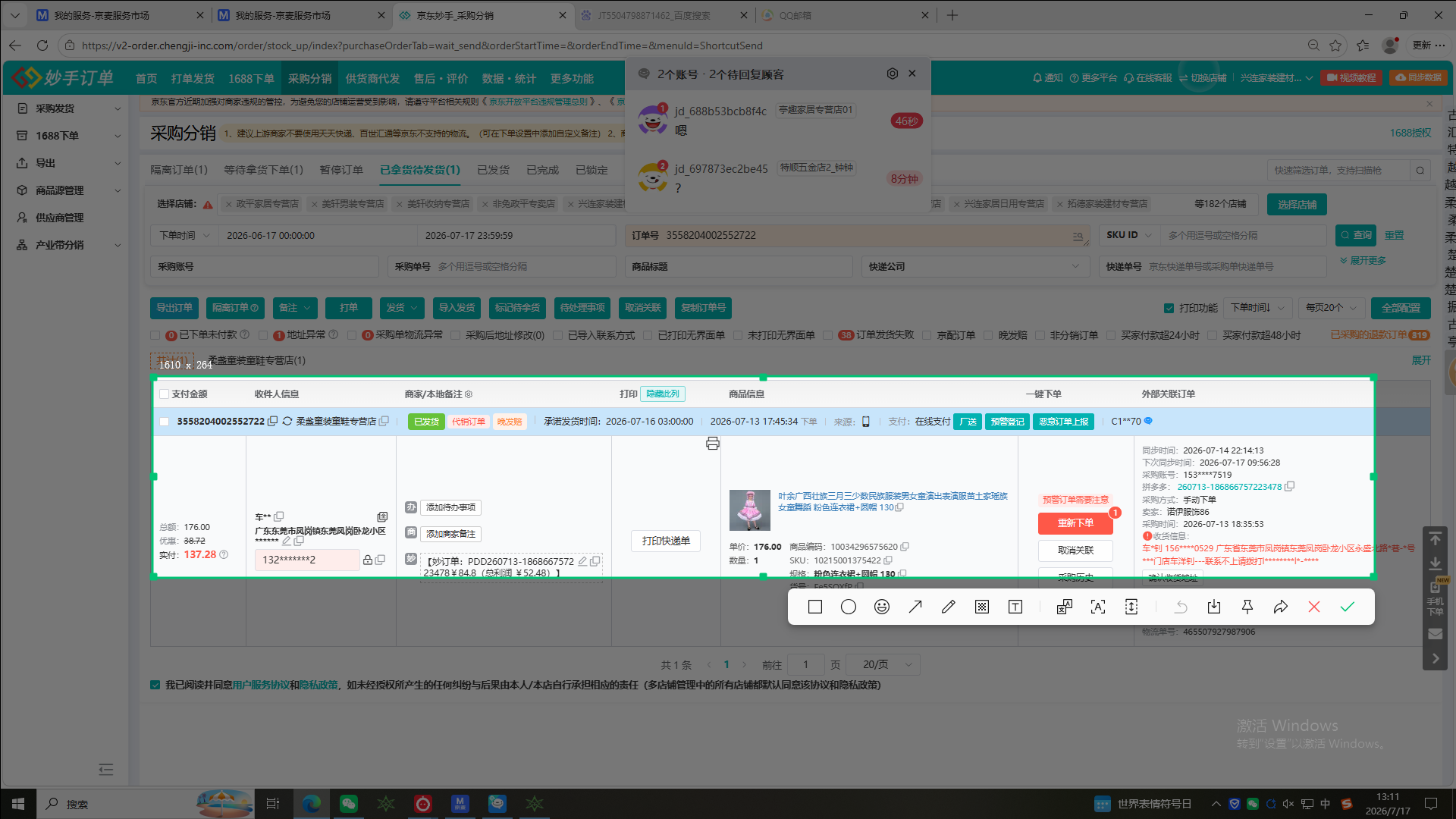Open the emoji sticker tool

[x=882, y=607]
